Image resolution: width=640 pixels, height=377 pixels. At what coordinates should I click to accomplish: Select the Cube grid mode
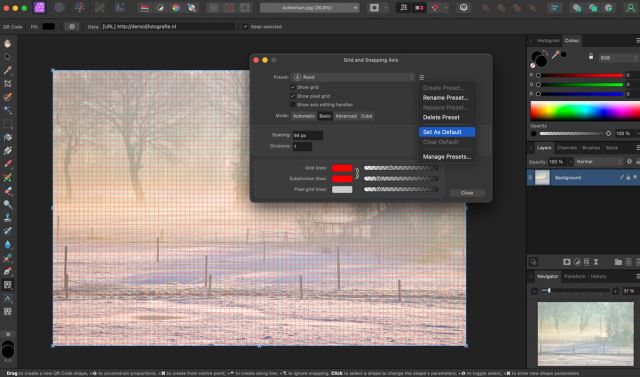367,116
